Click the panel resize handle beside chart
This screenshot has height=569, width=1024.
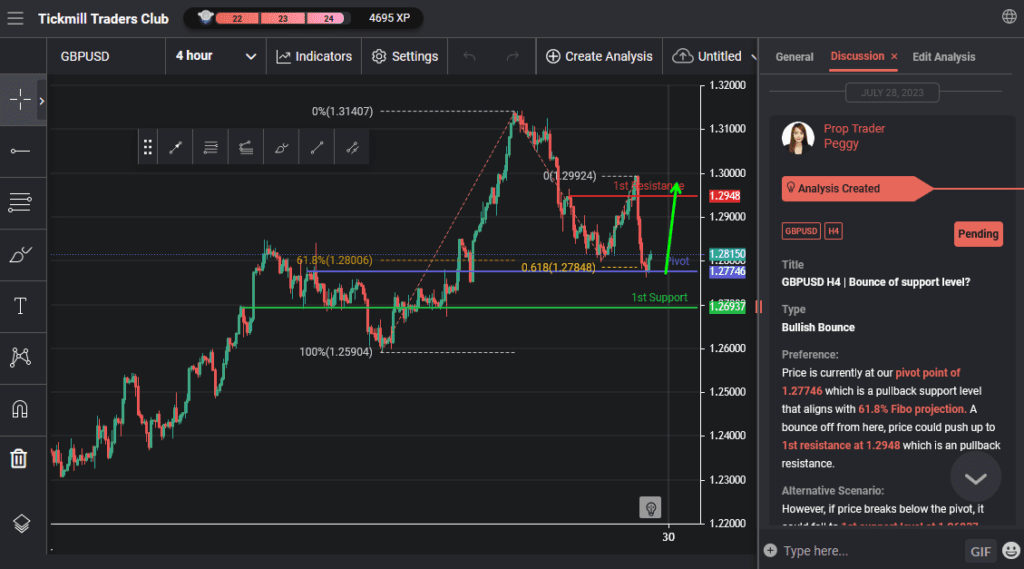(758, 306)
